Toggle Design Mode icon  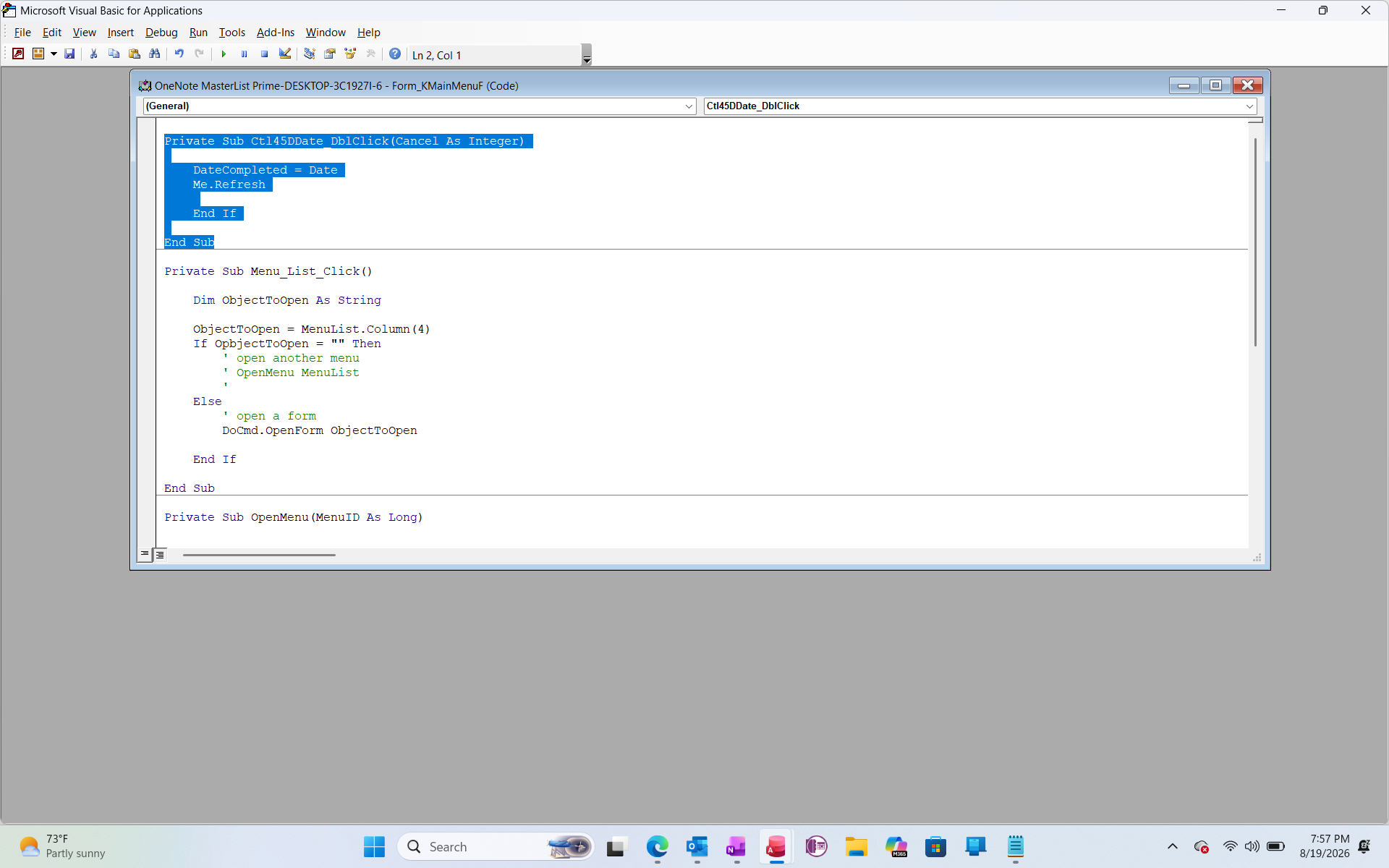pyautogui.click(x=285, y=54)
